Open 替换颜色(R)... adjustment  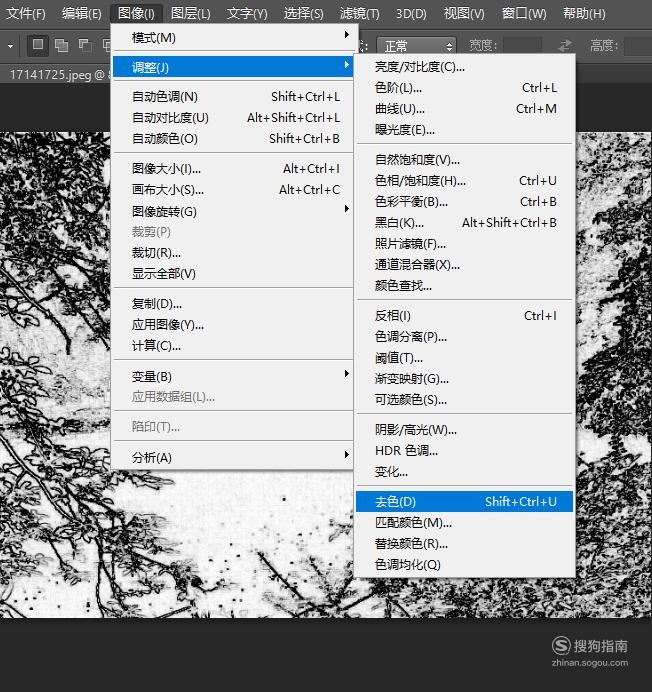[x=464, y=544]
